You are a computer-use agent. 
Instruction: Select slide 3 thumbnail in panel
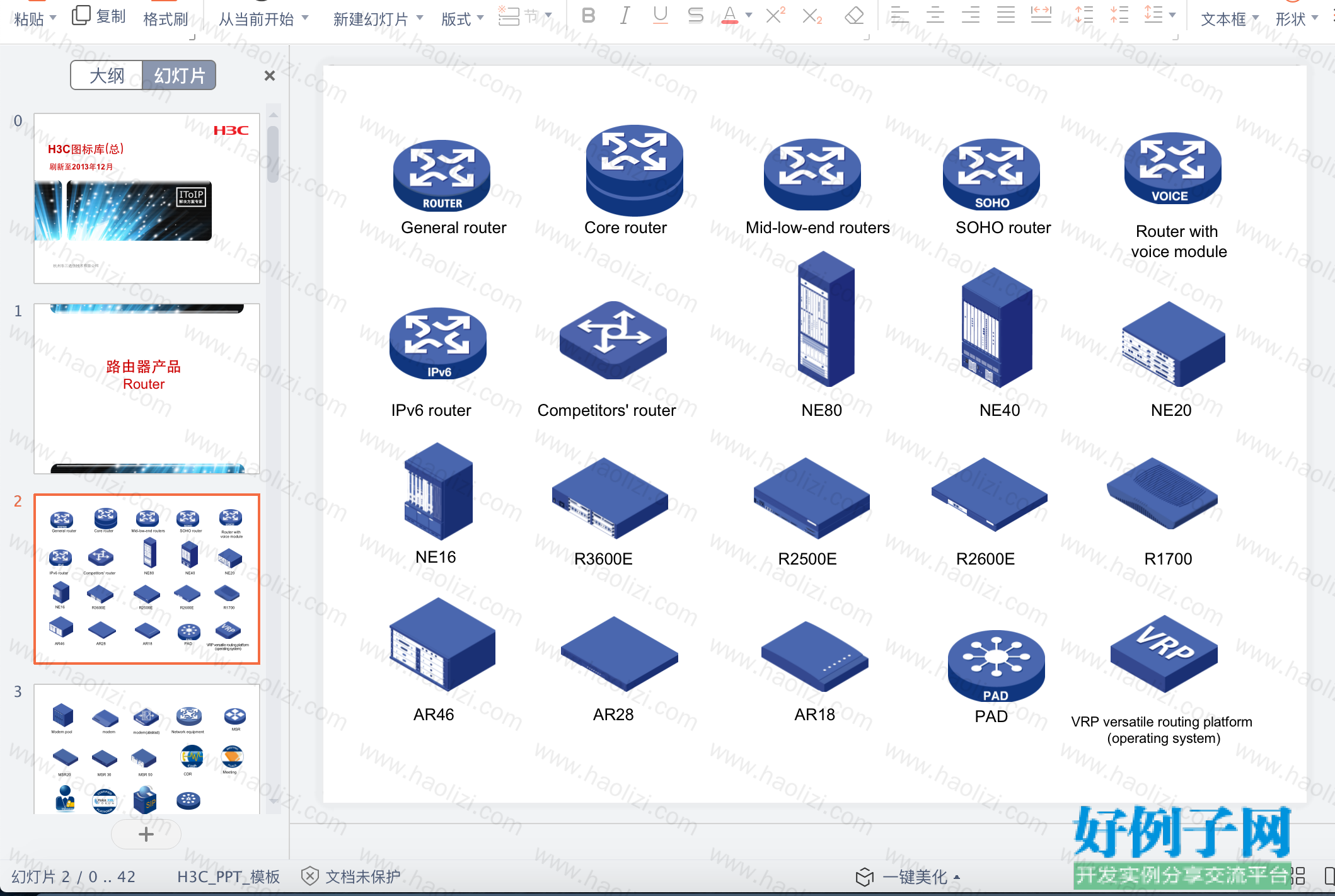147,749
